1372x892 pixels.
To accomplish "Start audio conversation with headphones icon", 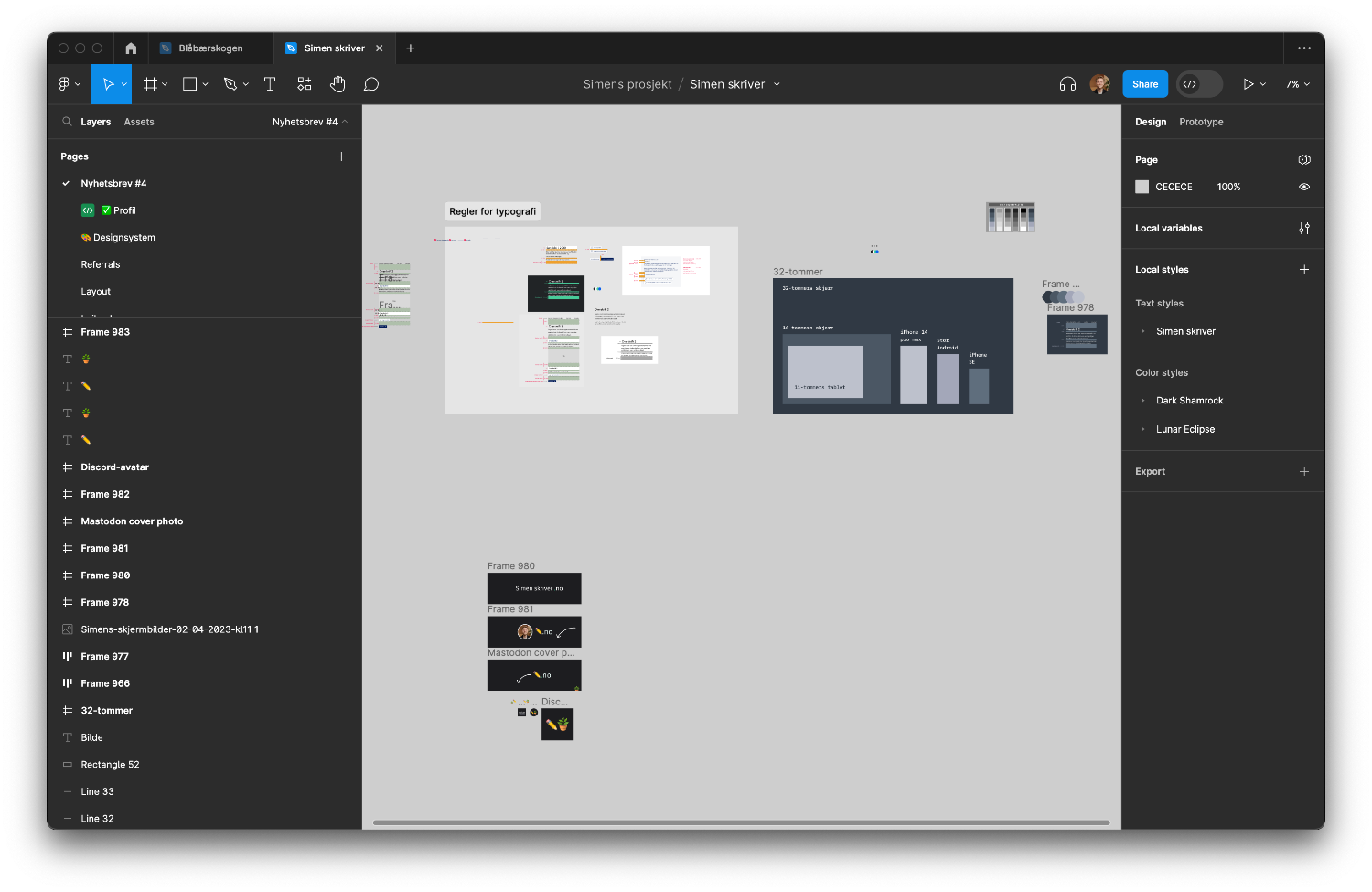I will point(1067,84).
